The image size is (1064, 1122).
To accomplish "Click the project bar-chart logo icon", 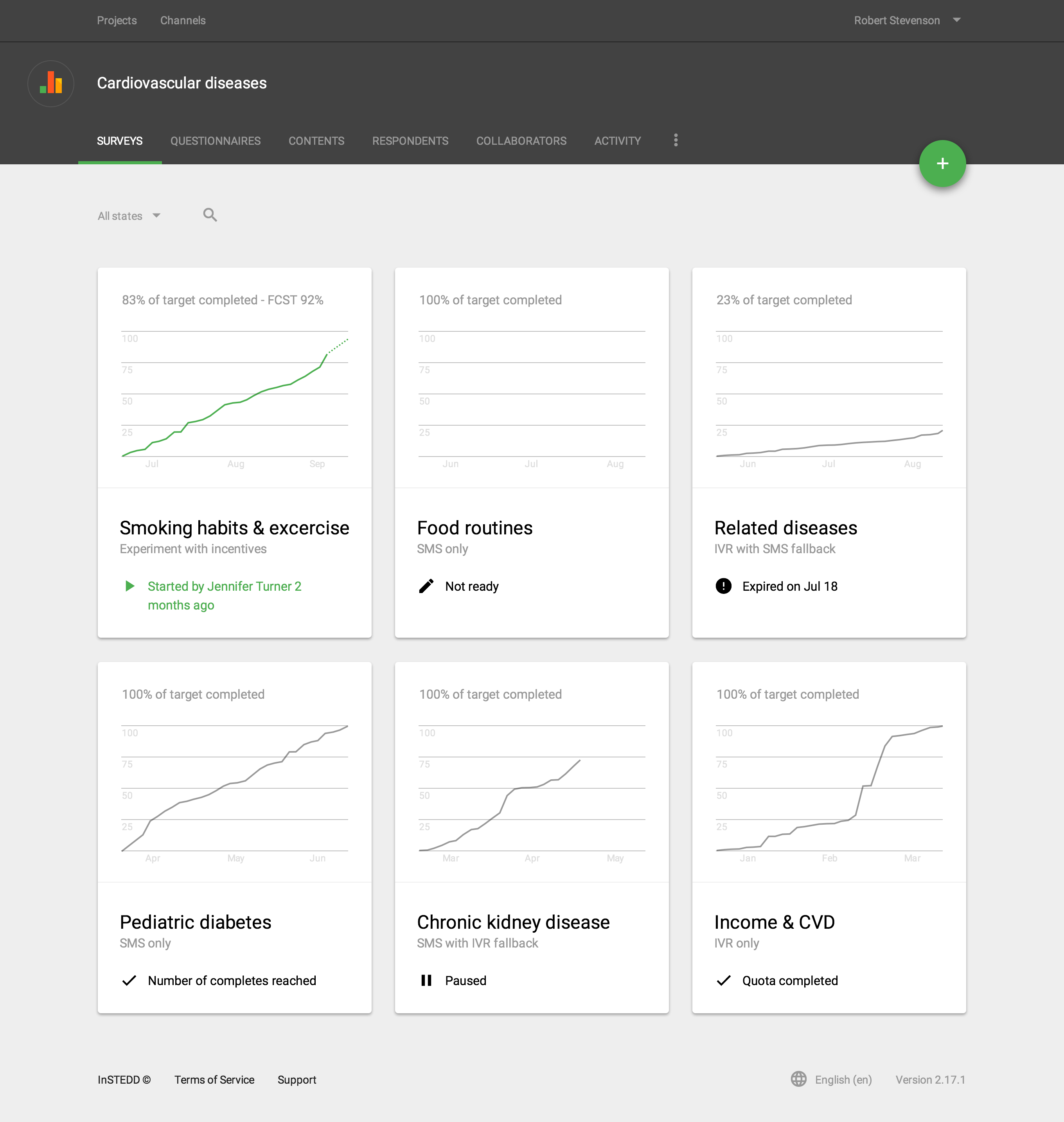I will point(51,83).
